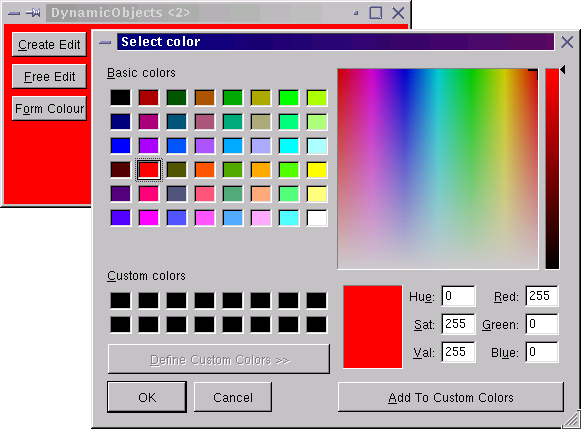Open the Form Colour button
Viewport: 581px width, 429px height.
(x=49, y=108)
